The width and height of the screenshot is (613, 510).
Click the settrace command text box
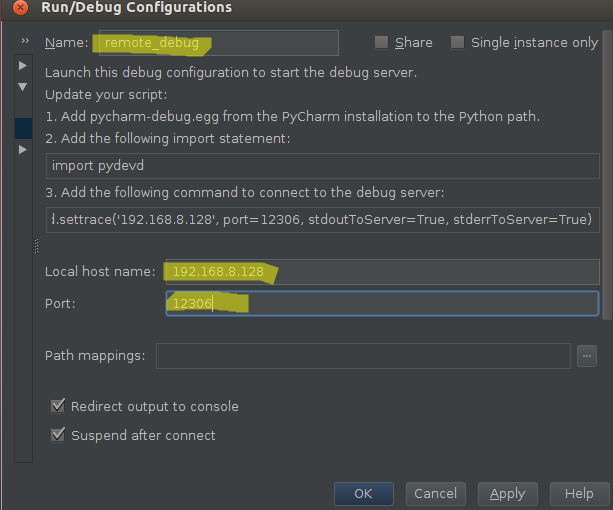(x=323, y=220)
